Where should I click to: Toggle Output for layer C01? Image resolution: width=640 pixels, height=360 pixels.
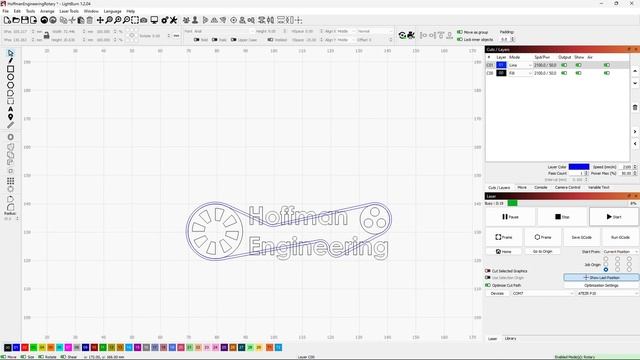(x=564, y=65)
